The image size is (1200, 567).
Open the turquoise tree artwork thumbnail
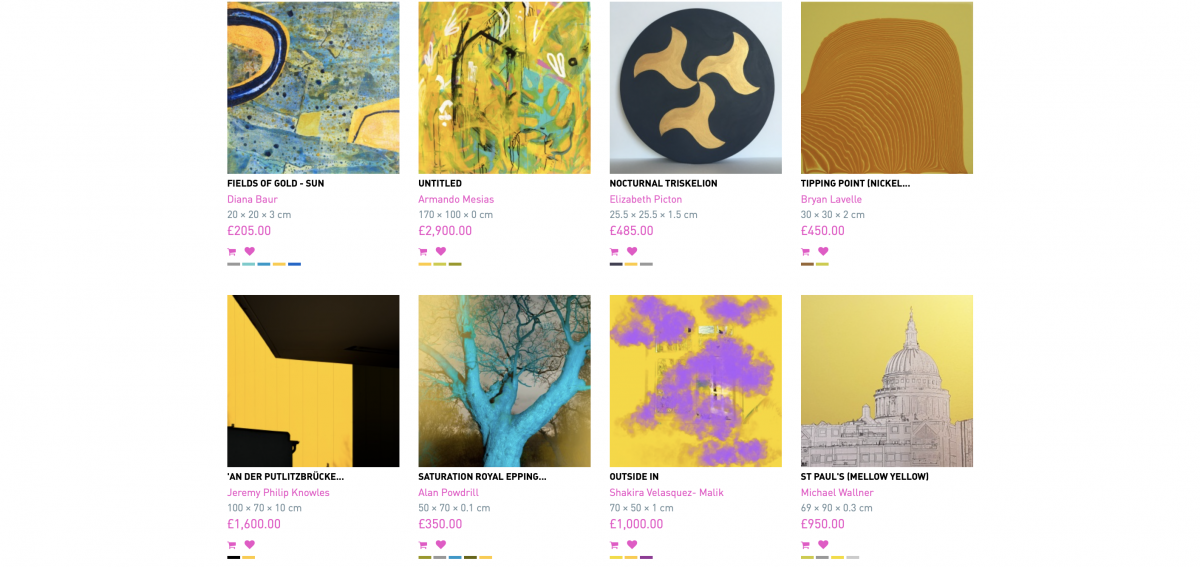coord(504,381)
